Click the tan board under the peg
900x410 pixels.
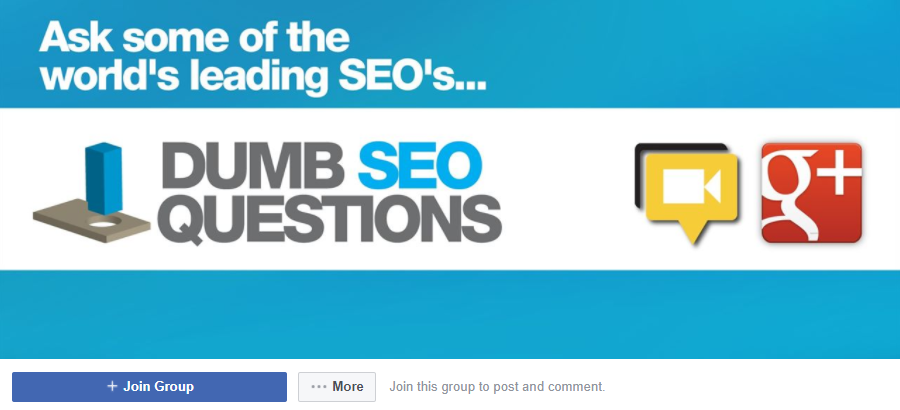pyautogui.click(x=92, y=221)
